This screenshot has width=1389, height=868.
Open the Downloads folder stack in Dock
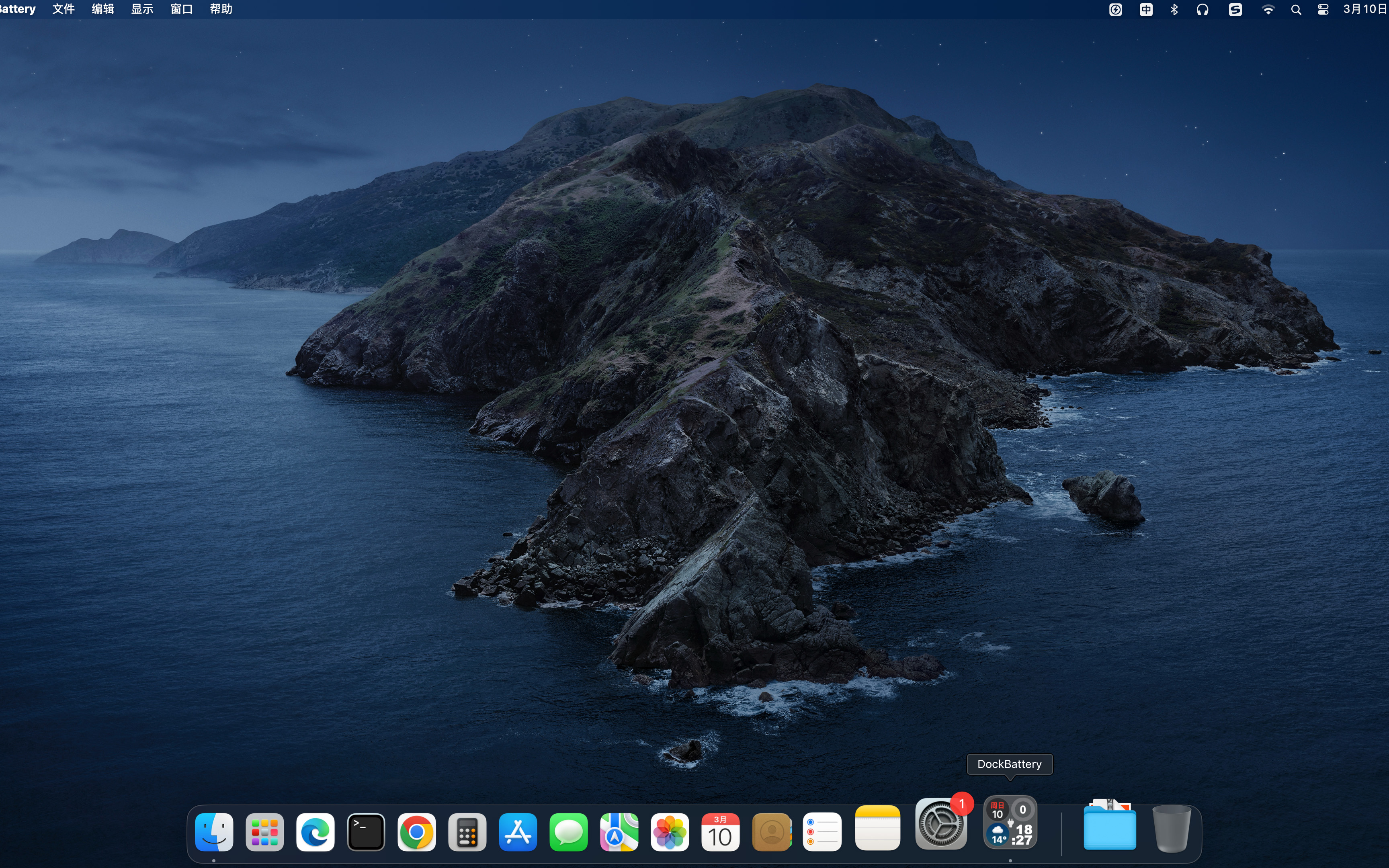click(1110, 825)
